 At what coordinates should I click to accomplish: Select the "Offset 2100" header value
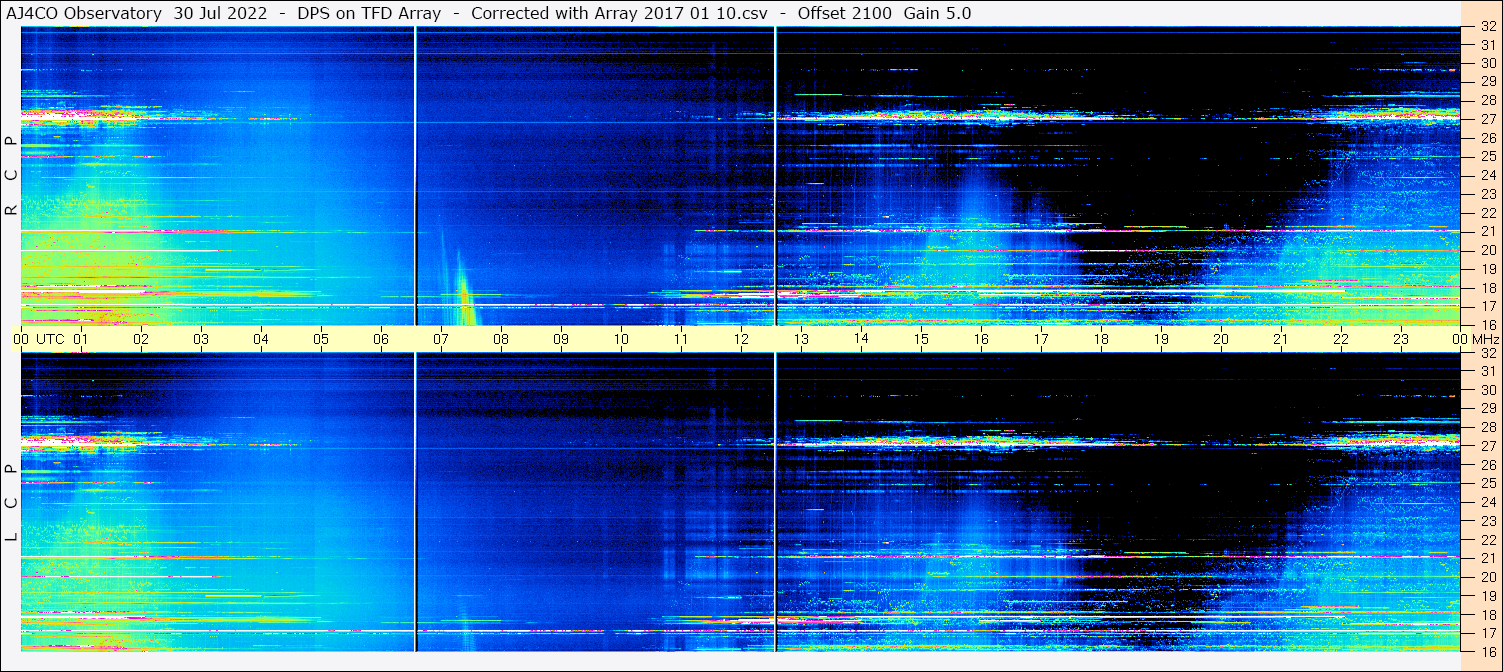(x=845, y=13)
